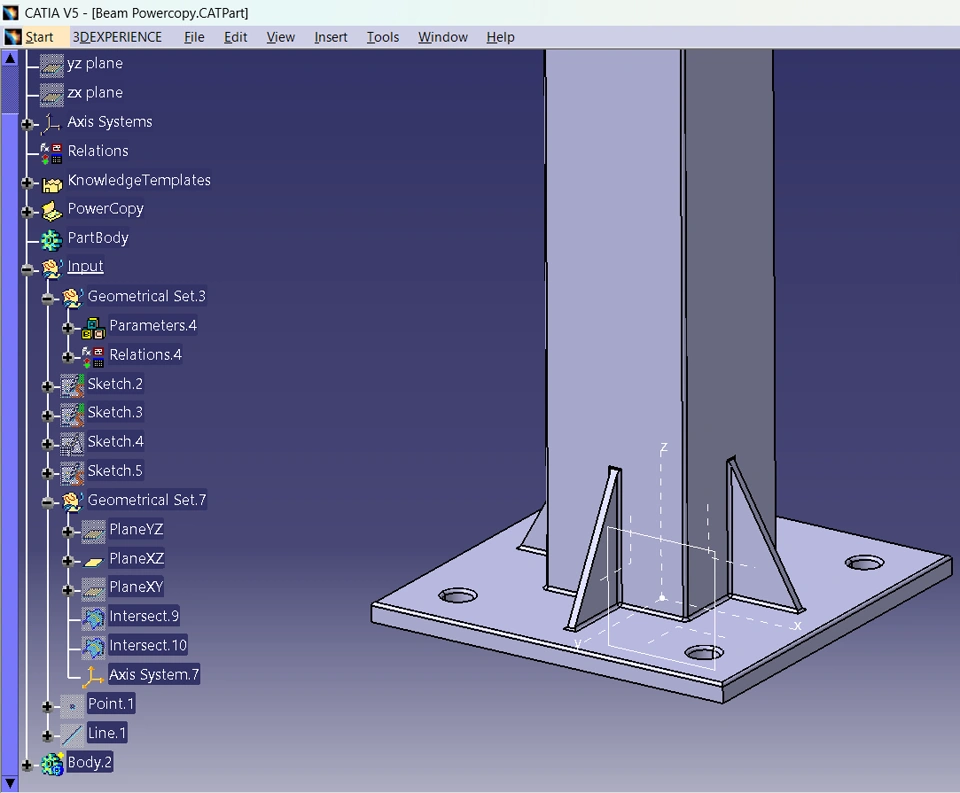Select Line.1 in the specification tree

coord(107,733)
